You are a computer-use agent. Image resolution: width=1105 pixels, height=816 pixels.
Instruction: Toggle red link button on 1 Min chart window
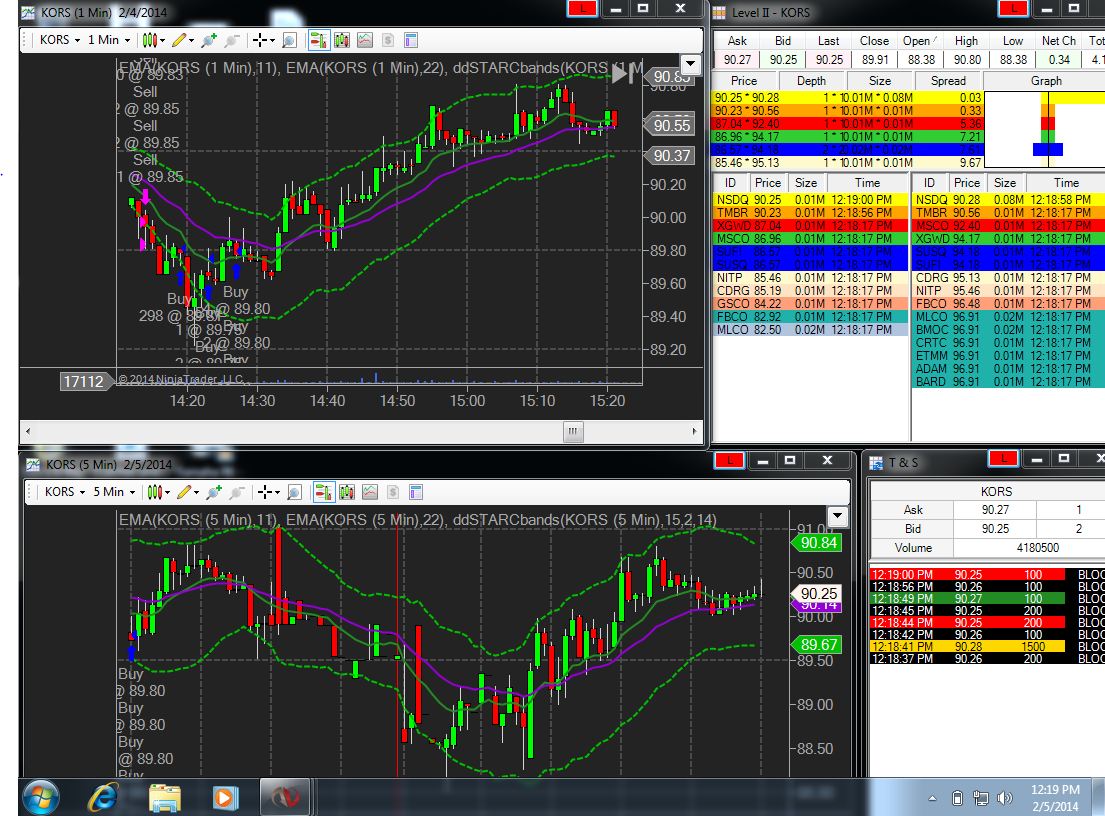(x=582, y=8)
